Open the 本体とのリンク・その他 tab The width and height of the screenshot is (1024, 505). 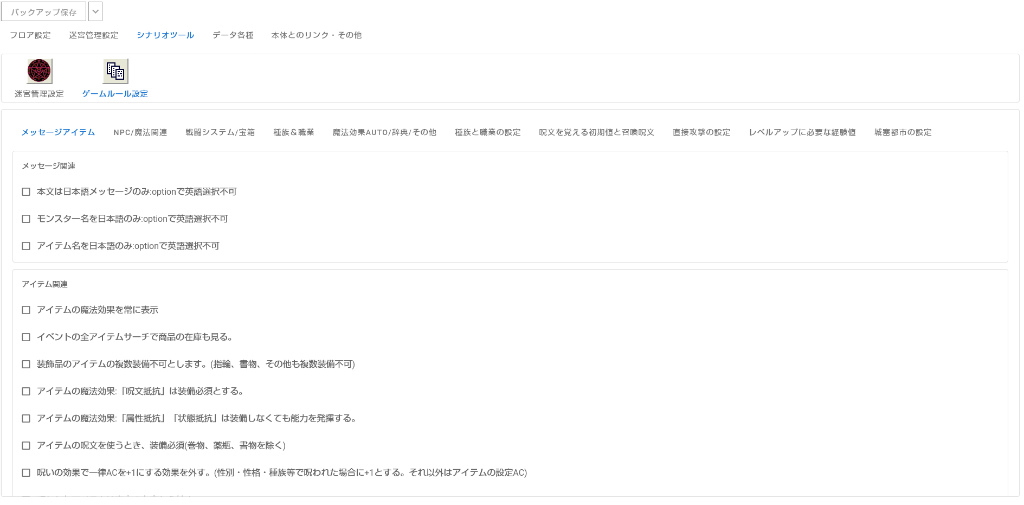coord(316,35)
